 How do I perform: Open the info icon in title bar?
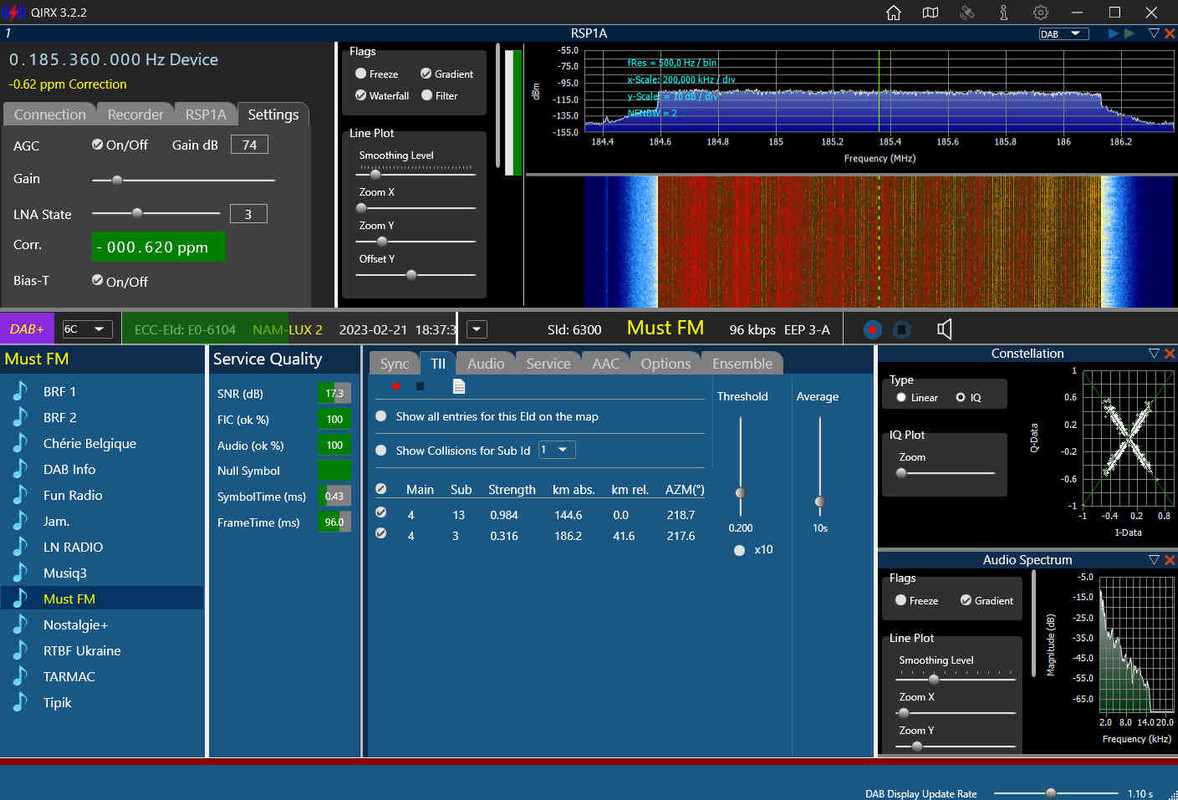coord(1004,13)
